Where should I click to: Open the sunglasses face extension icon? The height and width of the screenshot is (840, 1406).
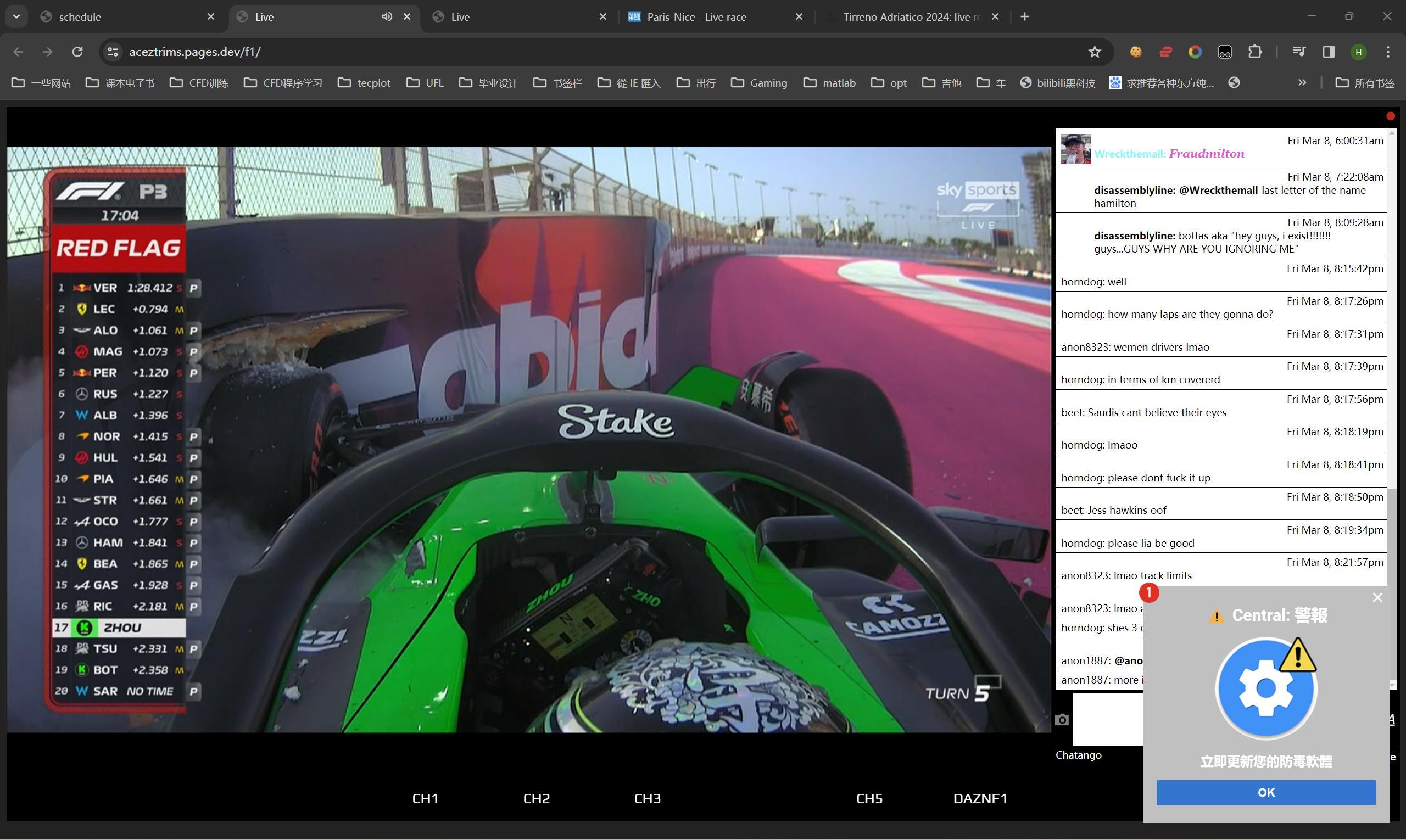pyautogui.click(x=1225, y=52)
